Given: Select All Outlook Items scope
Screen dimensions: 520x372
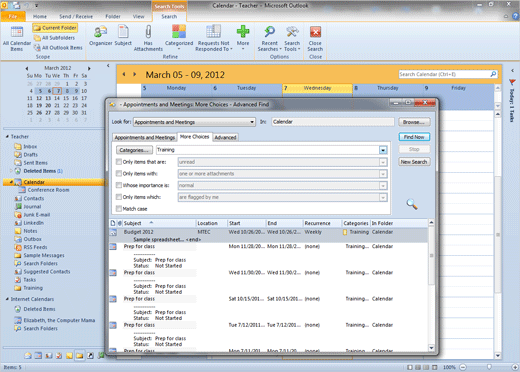Looking at the screenshot, I should pos(58,48).
